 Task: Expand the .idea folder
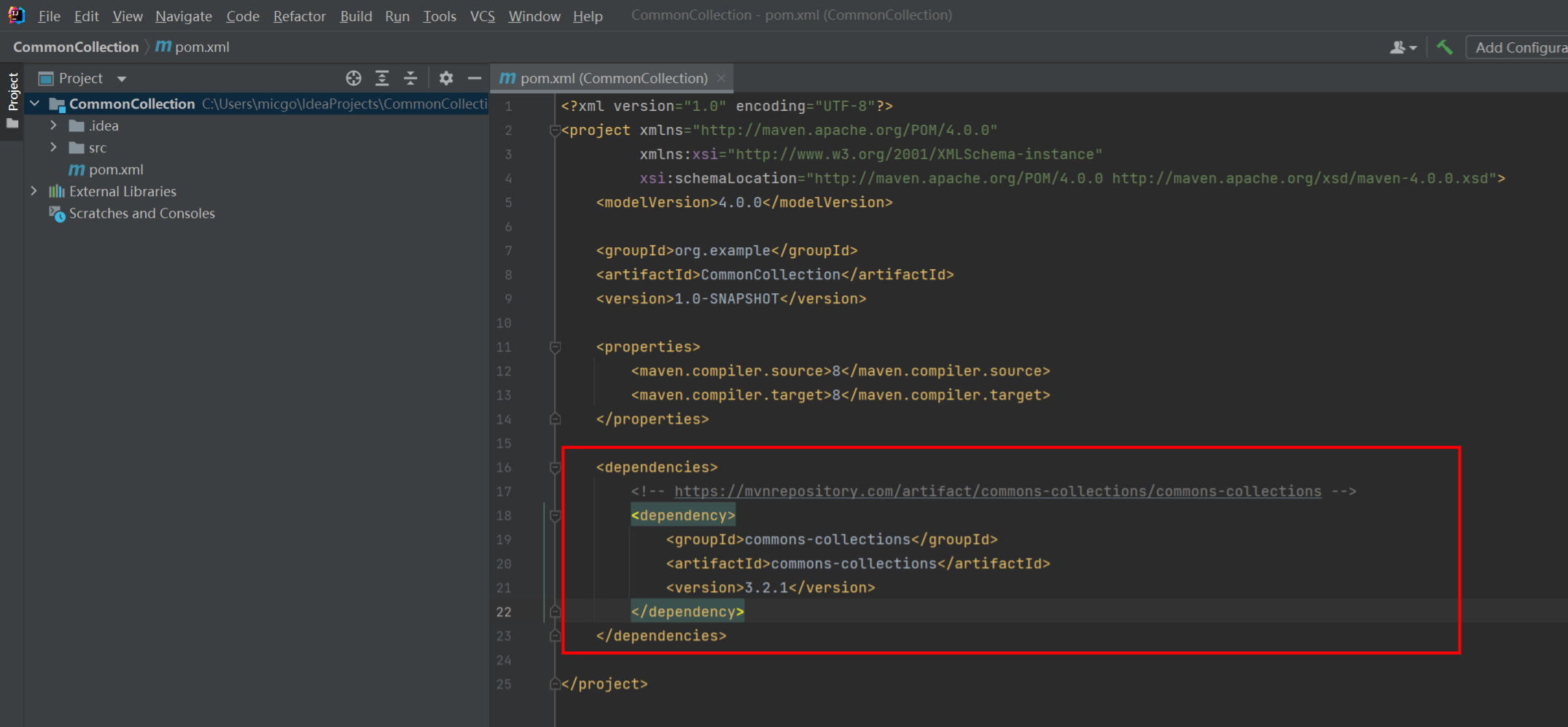pyautogui.click(x=53, y=125)
